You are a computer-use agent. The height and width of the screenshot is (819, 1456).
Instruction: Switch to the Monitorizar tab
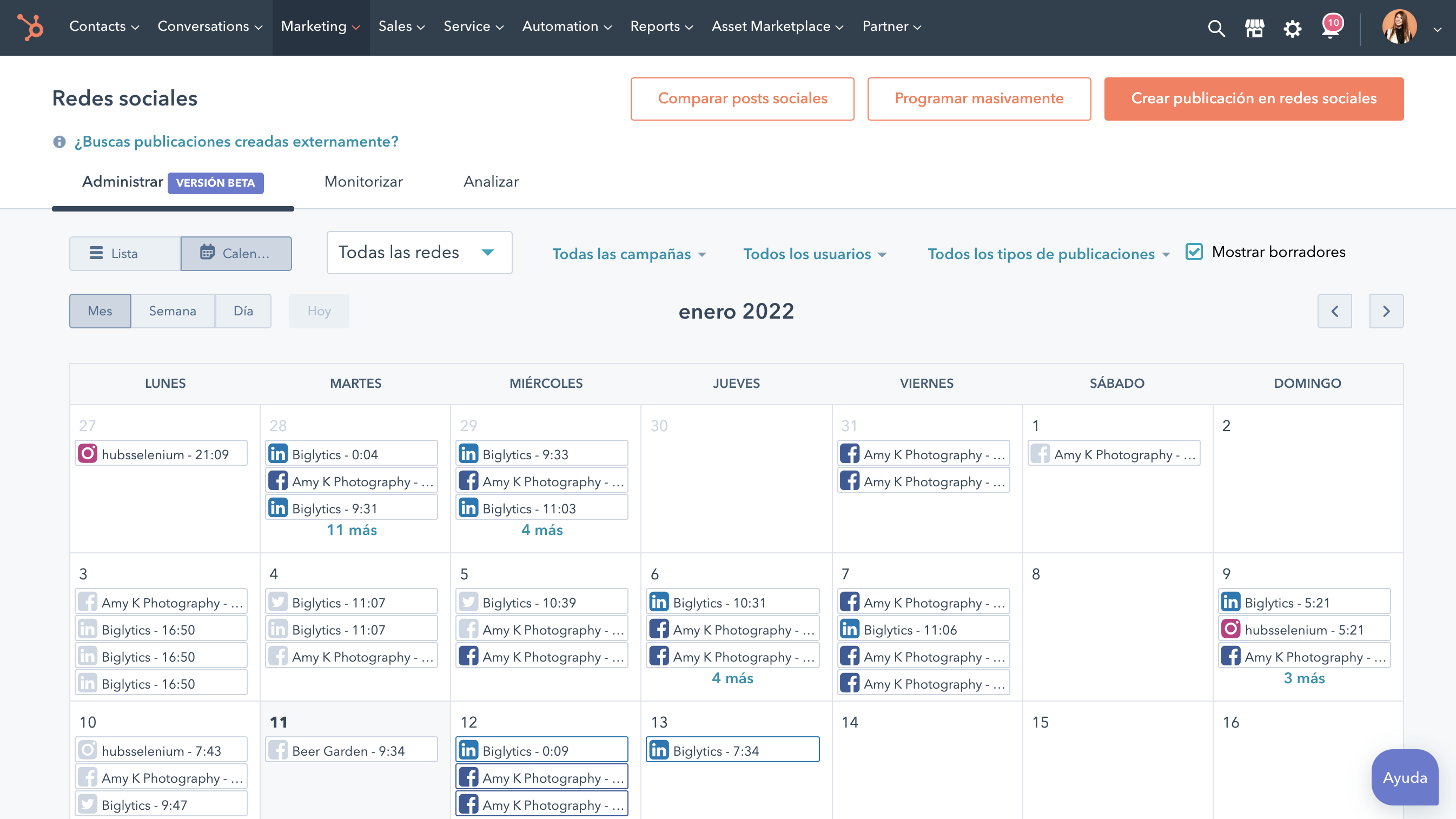[363, 181]
